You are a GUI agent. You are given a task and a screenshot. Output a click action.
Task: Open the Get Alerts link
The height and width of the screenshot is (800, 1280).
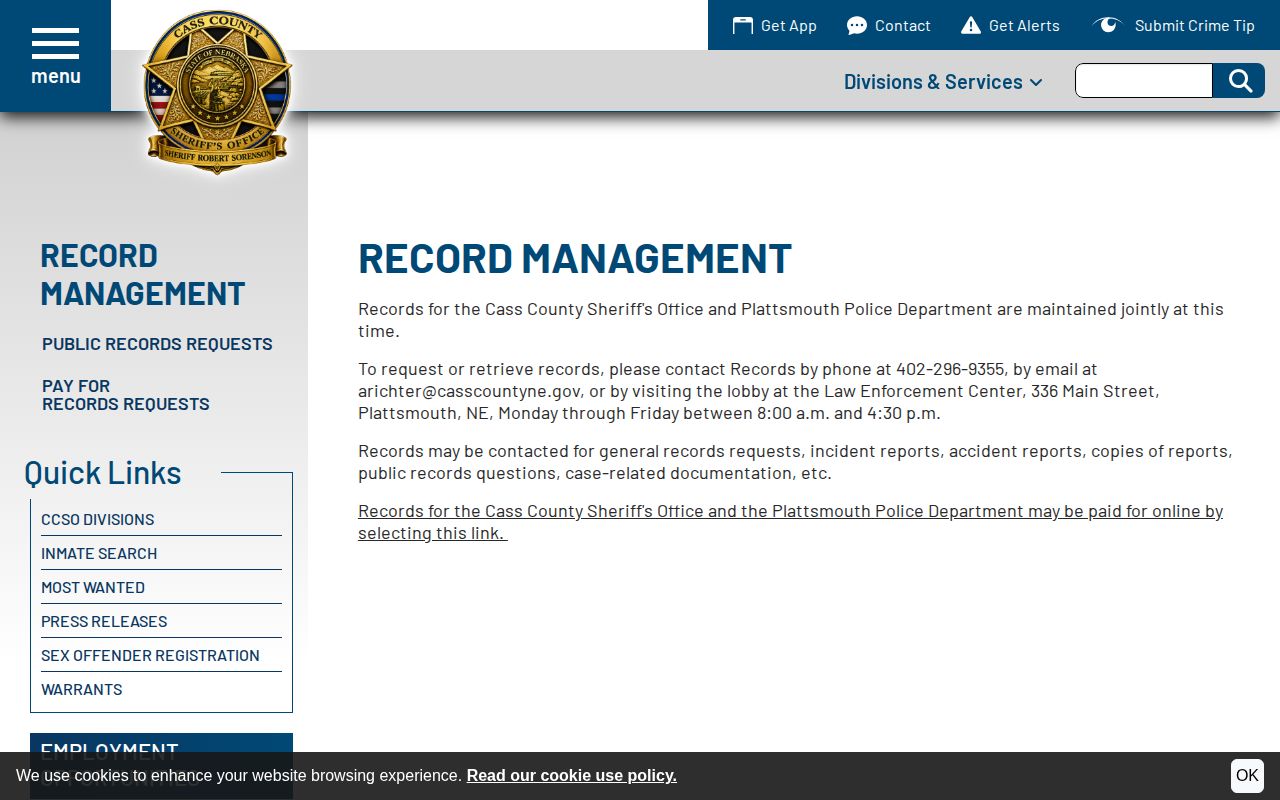[x=1010, y=26]
